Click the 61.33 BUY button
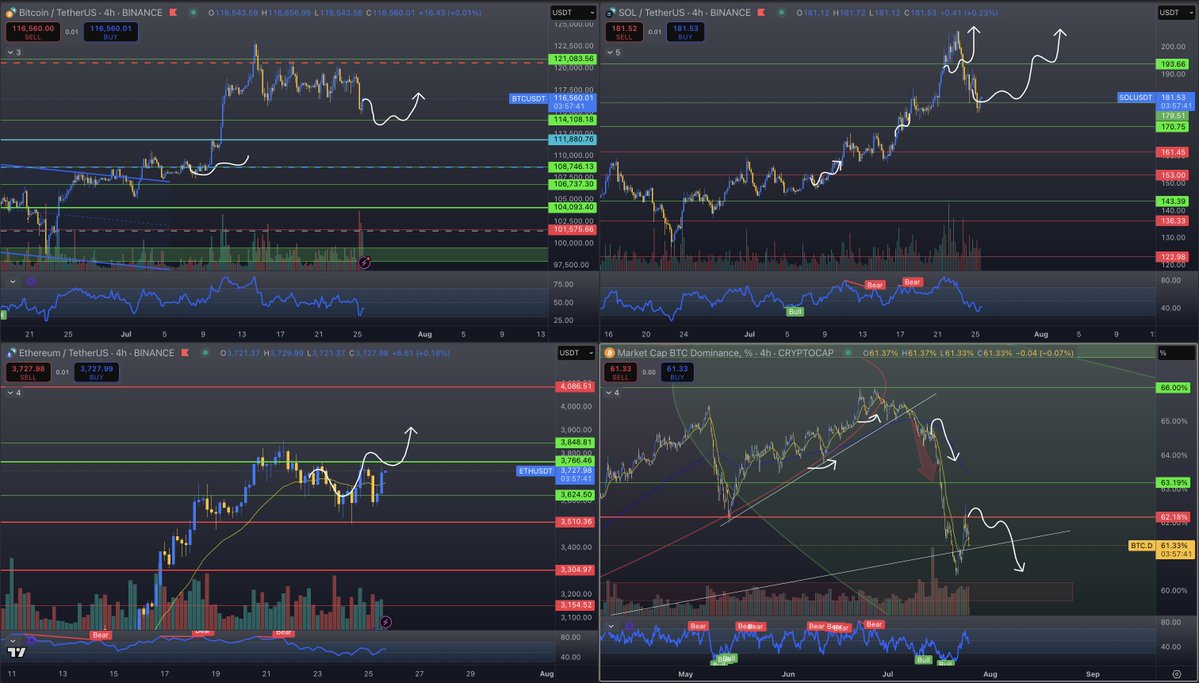The height and width of the screenshot is (683, 1199). pos(677,372)
